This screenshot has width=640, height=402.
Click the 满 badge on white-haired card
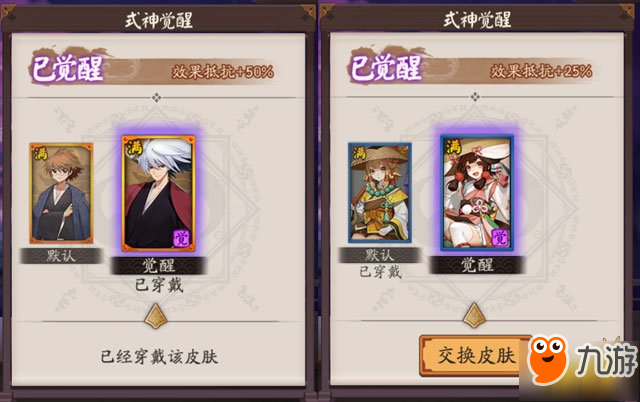(x=134, y=148)
